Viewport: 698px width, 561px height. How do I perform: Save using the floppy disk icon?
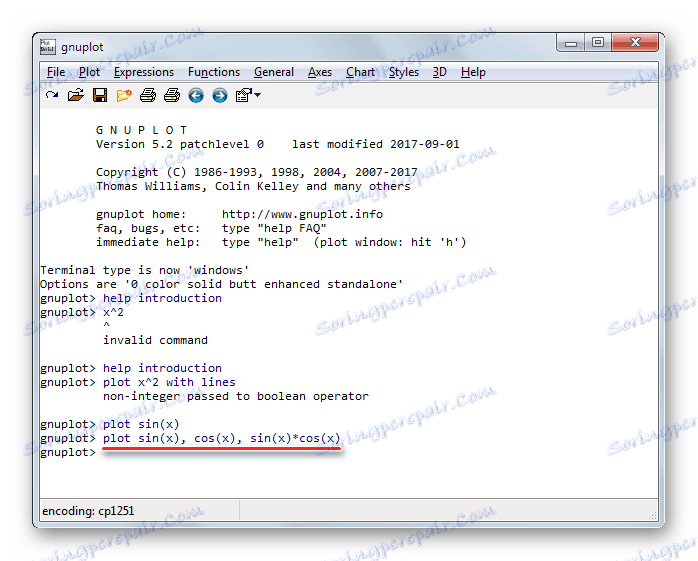[x=100, y=95]
